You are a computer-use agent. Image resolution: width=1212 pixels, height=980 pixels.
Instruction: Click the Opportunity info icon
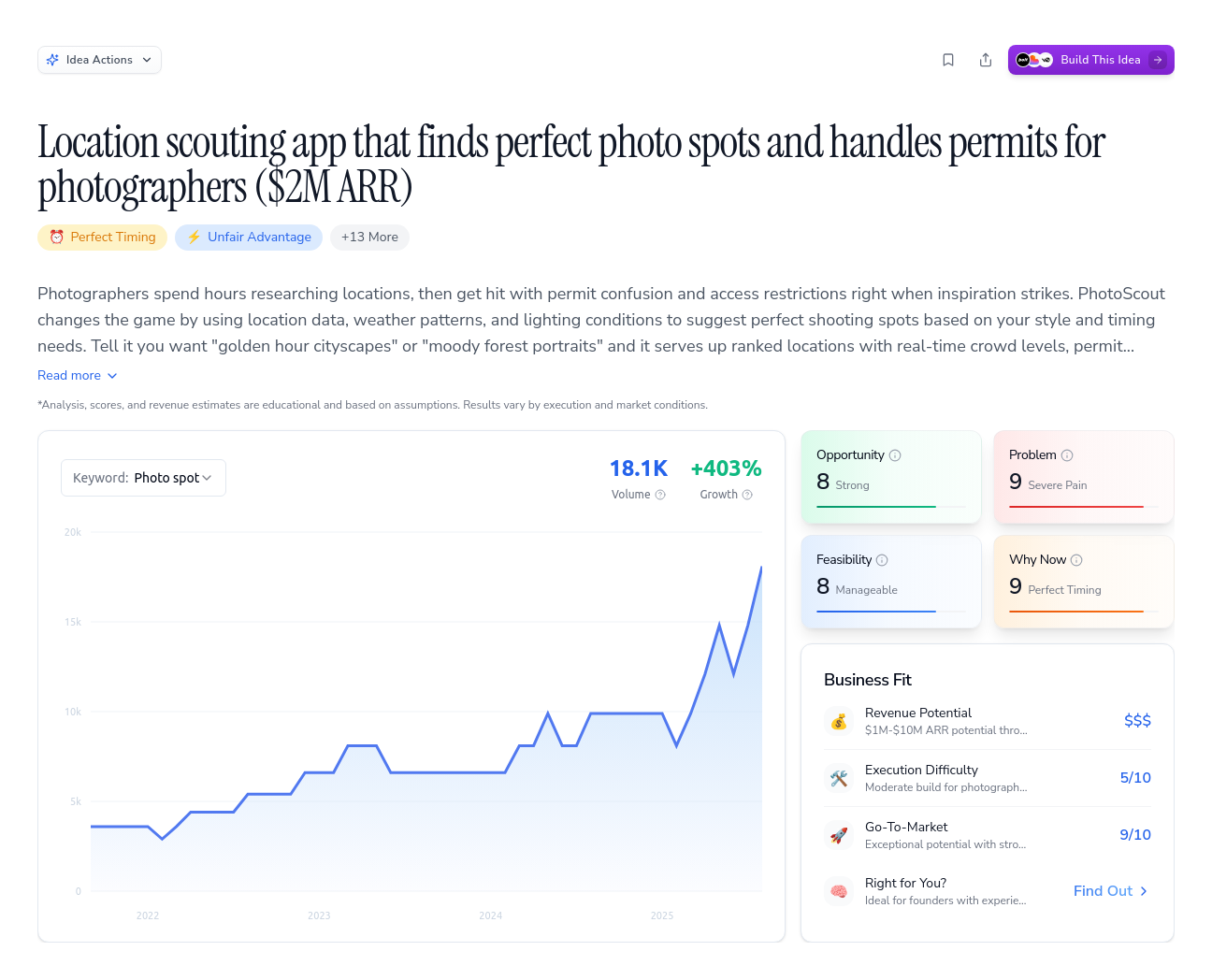point(895,454)
